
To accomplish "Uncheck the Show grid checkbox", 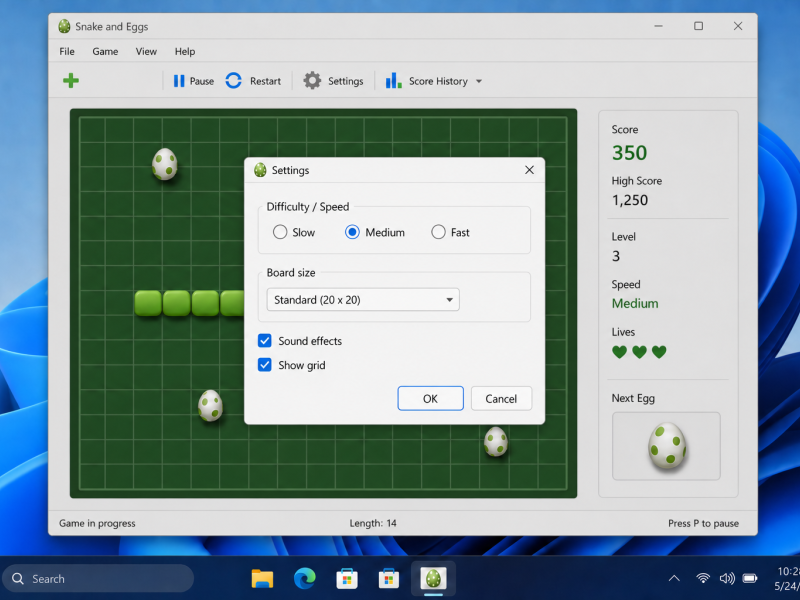I will 264,365.
